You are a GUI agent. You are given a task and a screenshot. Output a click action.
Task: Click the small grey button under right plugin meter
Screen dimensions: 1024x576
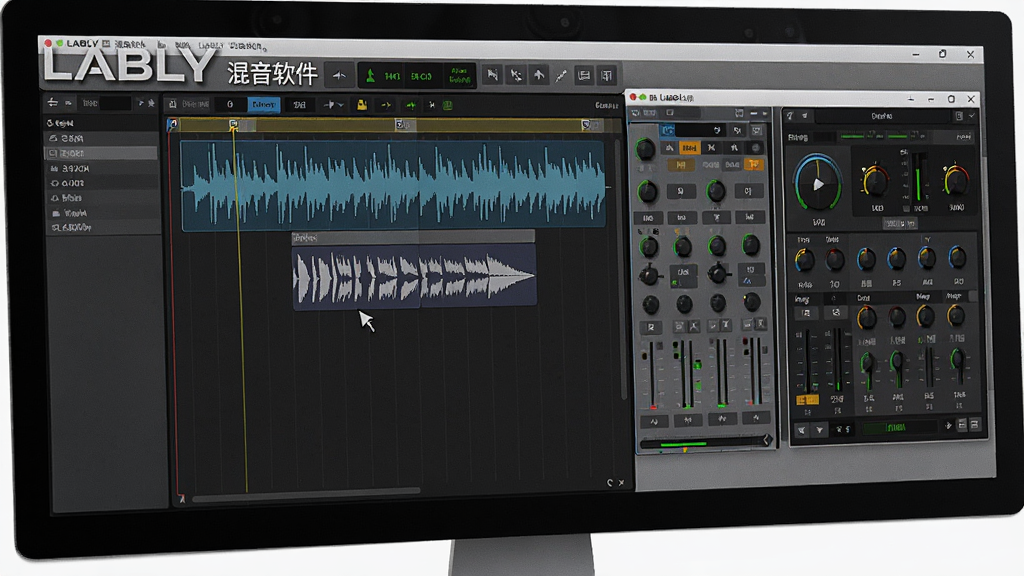pos(900,223)
